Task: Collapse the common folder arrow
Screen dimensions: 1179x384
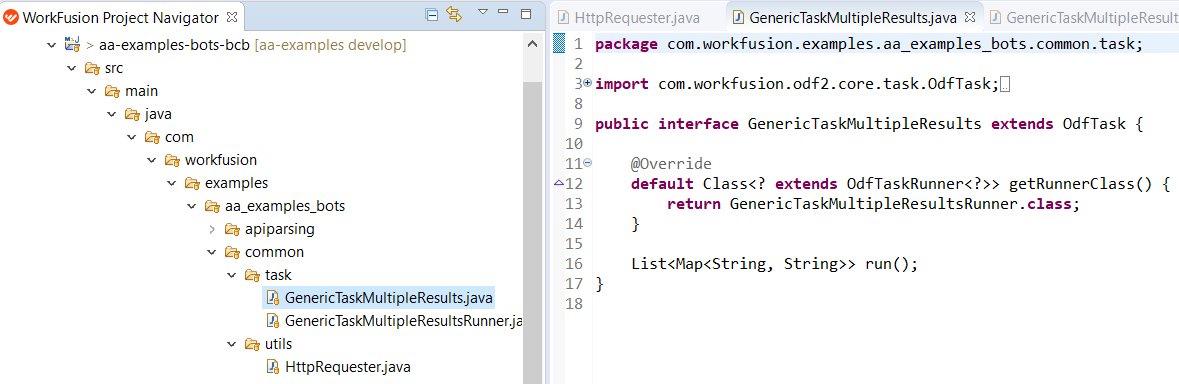Action: [x=211, y=252]
